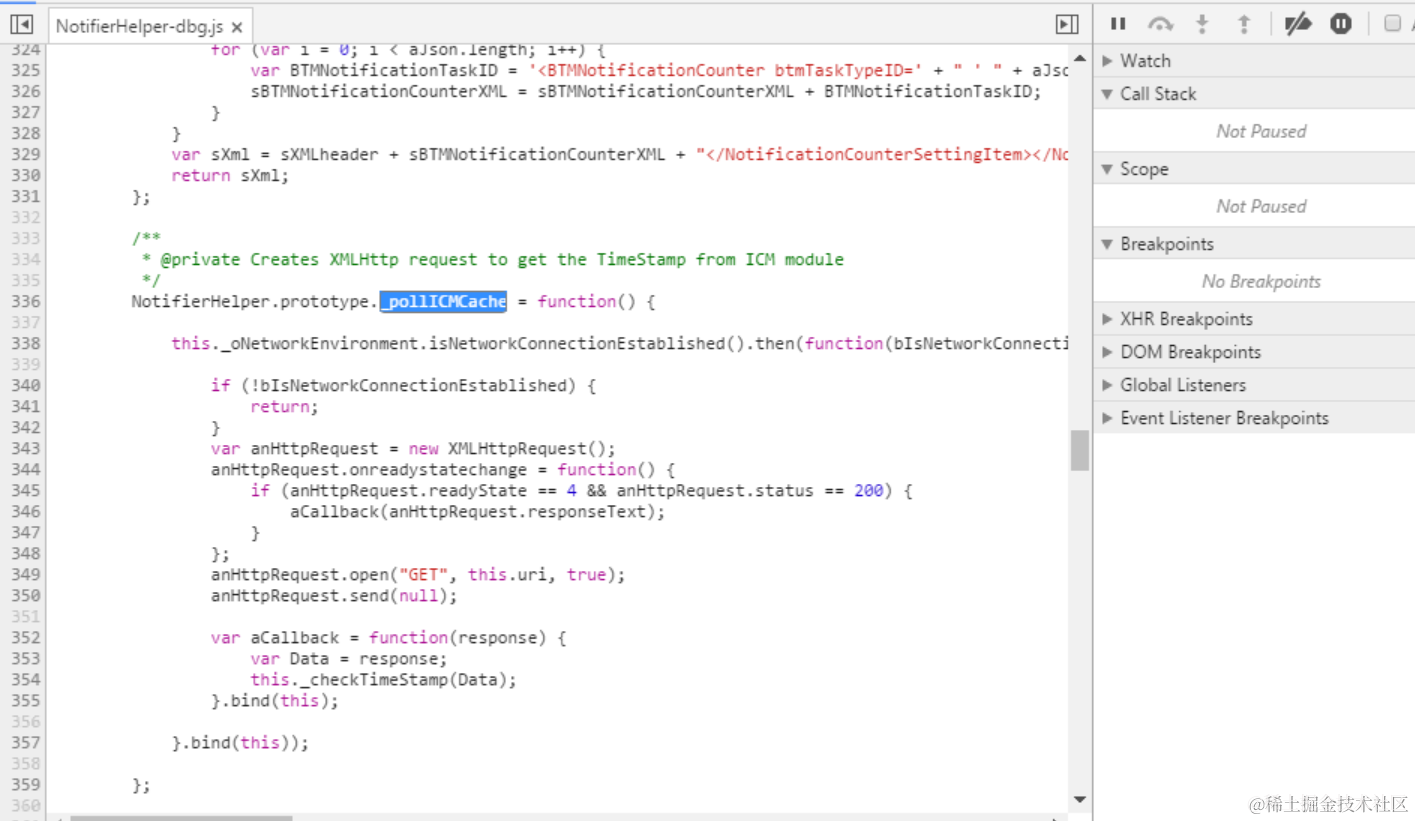Pause script execution
This screenshot has height=821, width=1415.
(x=1118, y=24)
